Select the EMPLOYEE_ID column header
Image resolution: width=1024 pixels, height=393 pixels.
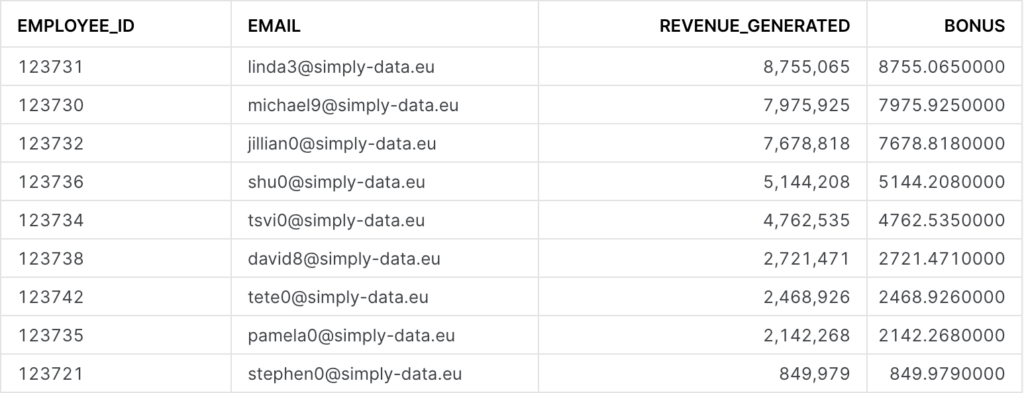click(x=116, y=24)
